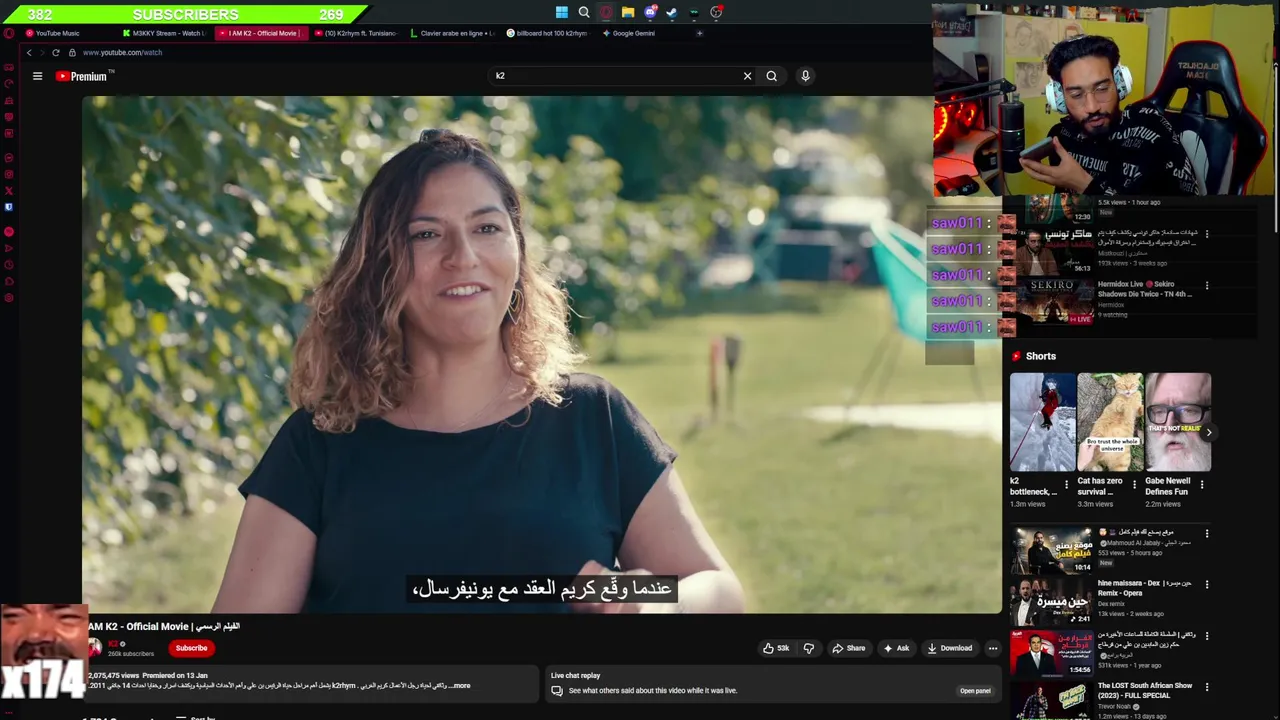Reload the page with refresh icon
Image resolution: width=1280 pixels, height=720 pixels.
coord(55,52)
